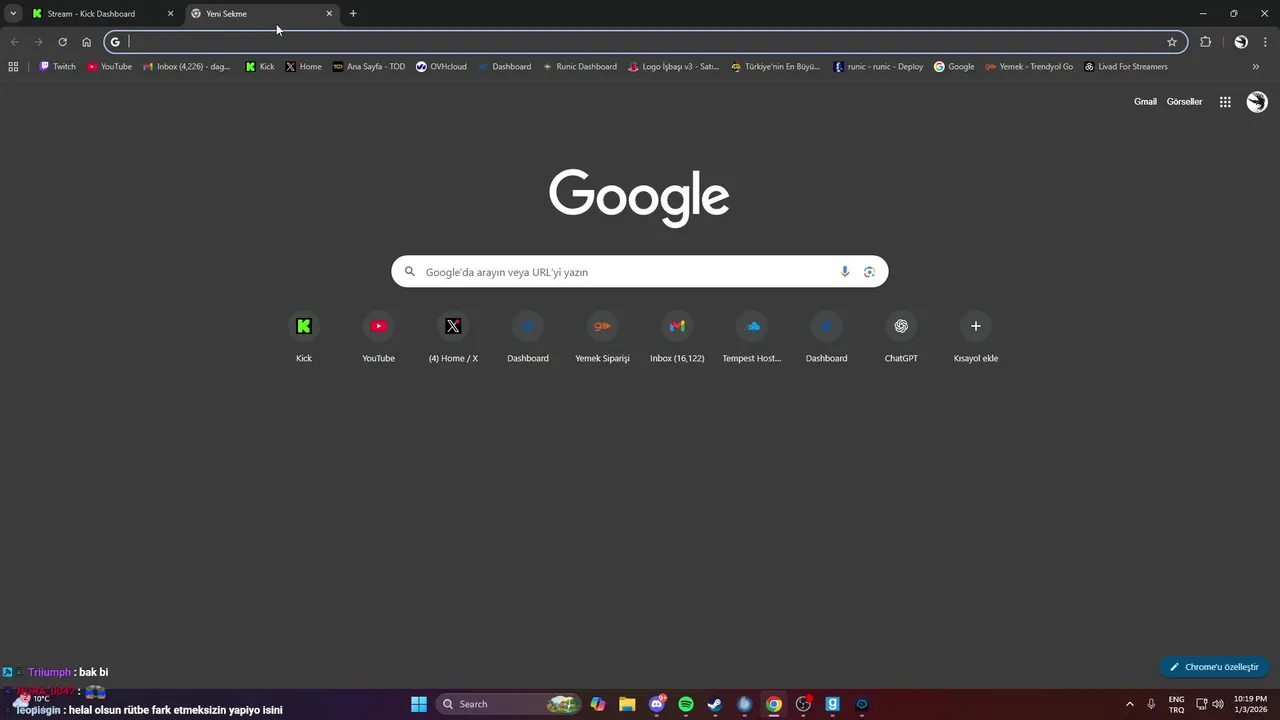
Task: Focus the Chrome address bar
Action: 645,42
